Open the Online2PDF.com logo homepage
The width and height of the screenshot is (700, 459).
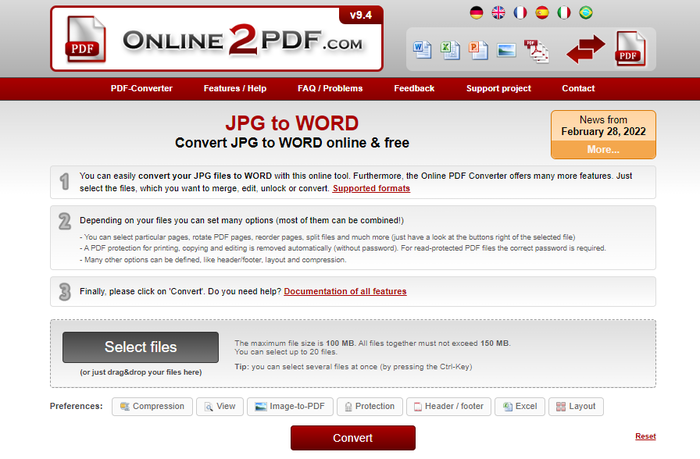(x=217, y=39)
